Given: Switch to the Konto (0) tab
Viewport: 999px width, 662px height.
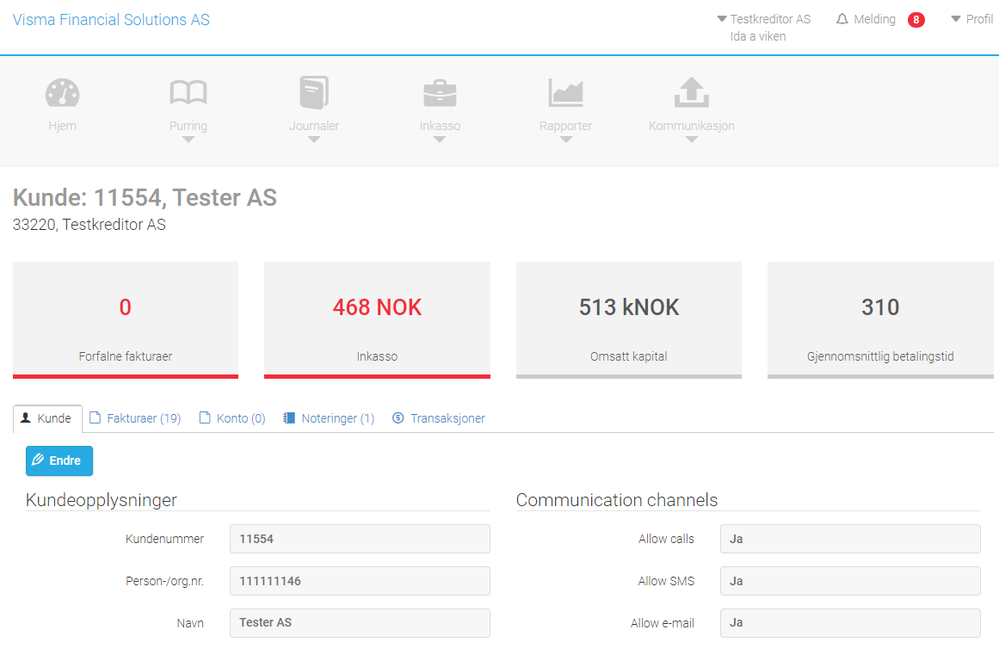Looking at the screenshot, I should (232, 418).
